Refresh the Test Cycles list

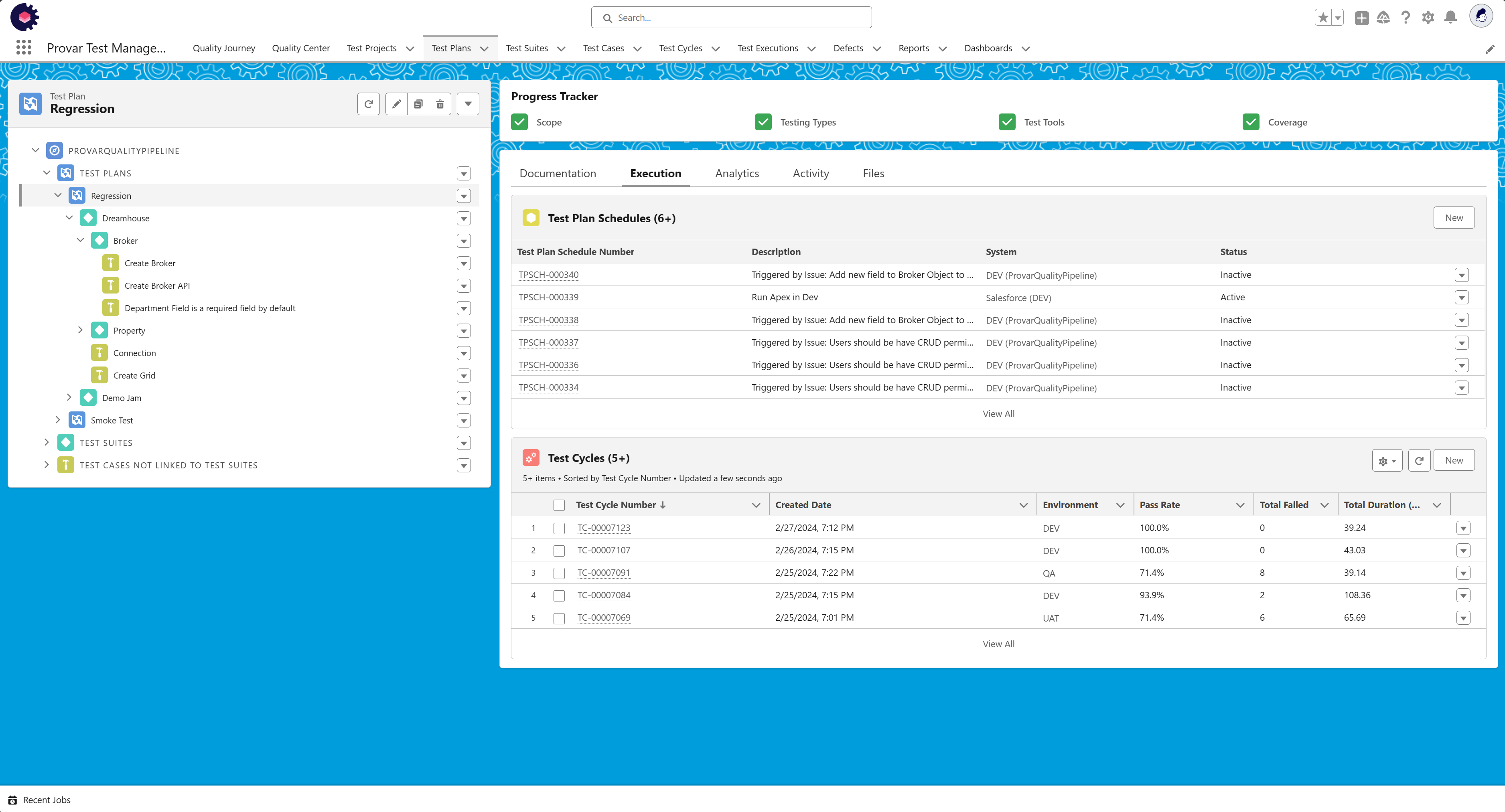tap(1420, 460)
